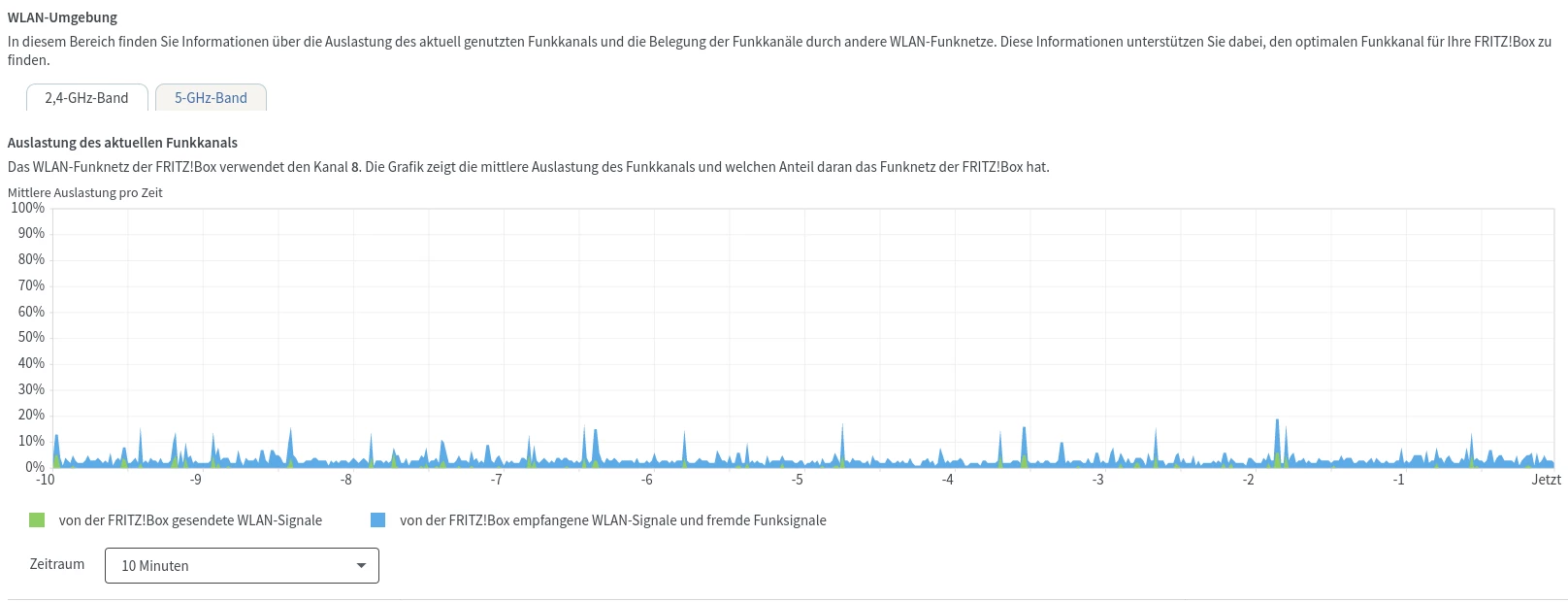Click the 'Mittlere Auslastung pro Zeit' chart title
The image size is (1568, 602).
pyautogui.click(x=85, y=192)
